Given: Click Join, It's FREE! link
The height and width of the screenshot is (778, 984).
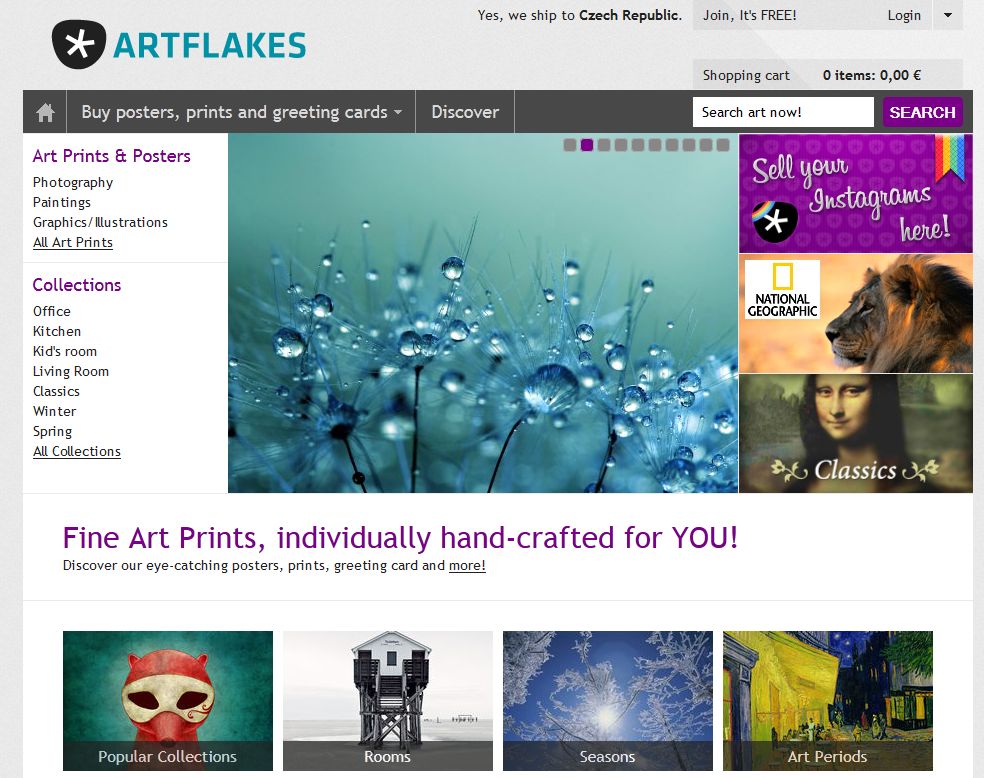Looking at the screenshot, I should pos(750,15).
